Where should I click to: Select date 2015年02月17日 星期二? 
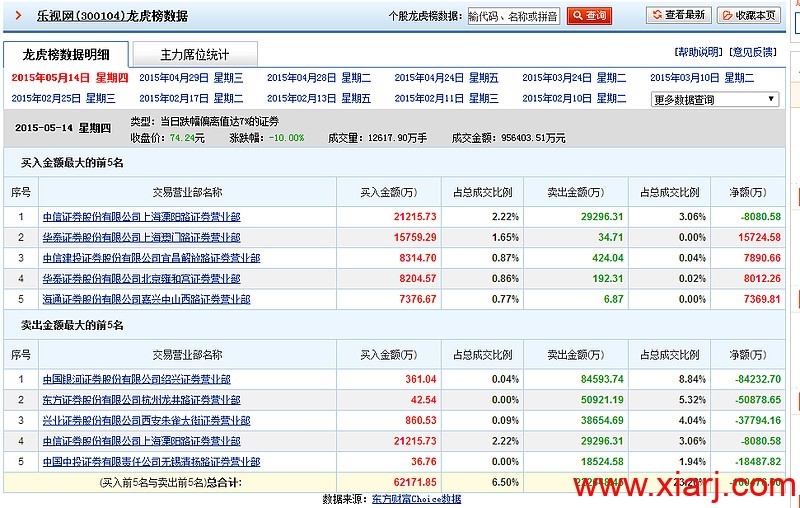tap(191, 98)
